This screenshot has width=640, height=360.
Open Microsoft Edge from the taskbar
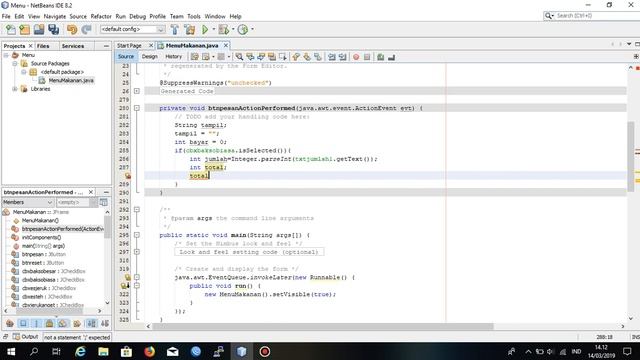tap(80, 351)
